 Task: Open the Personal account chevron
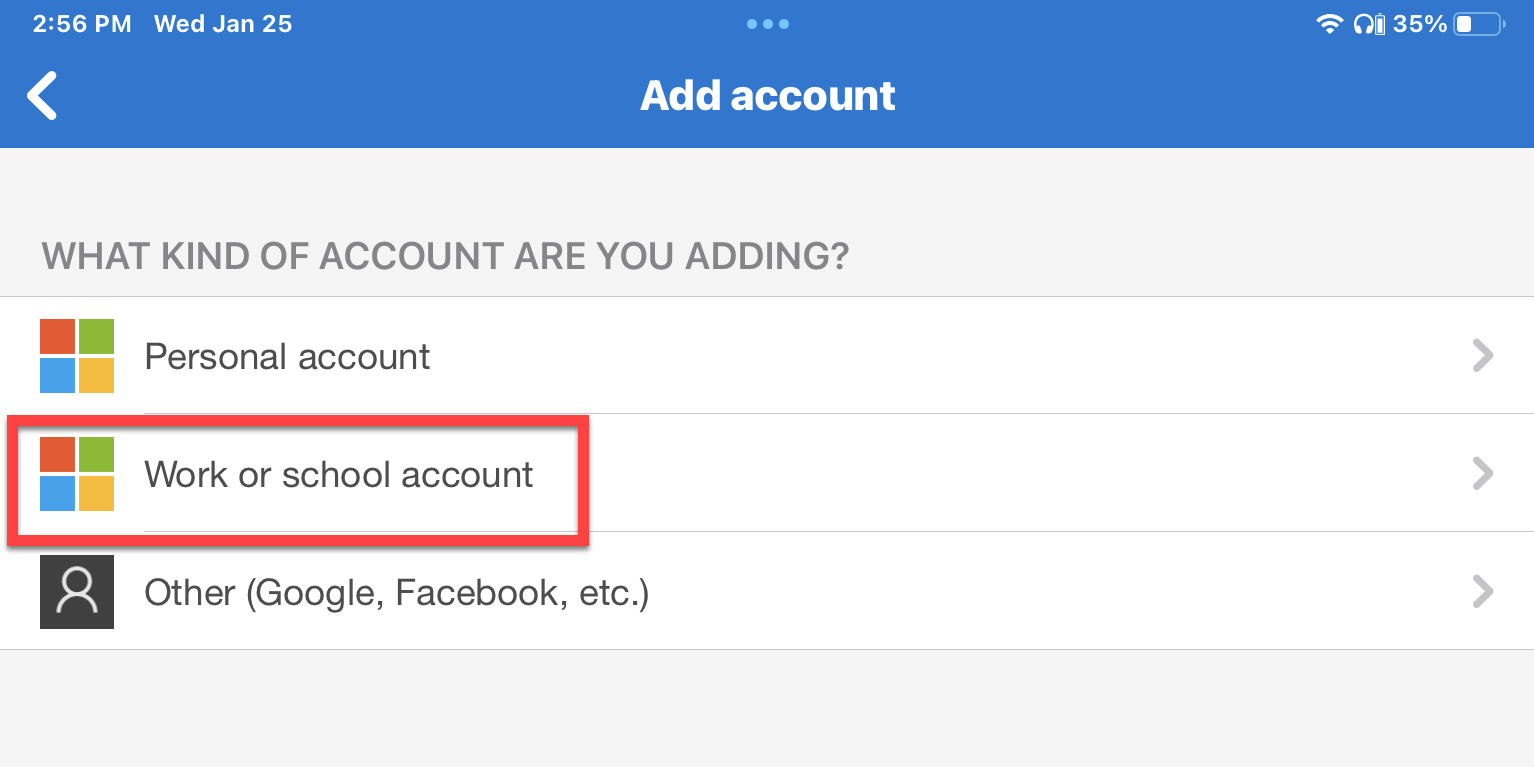[x=1483, y=356]
